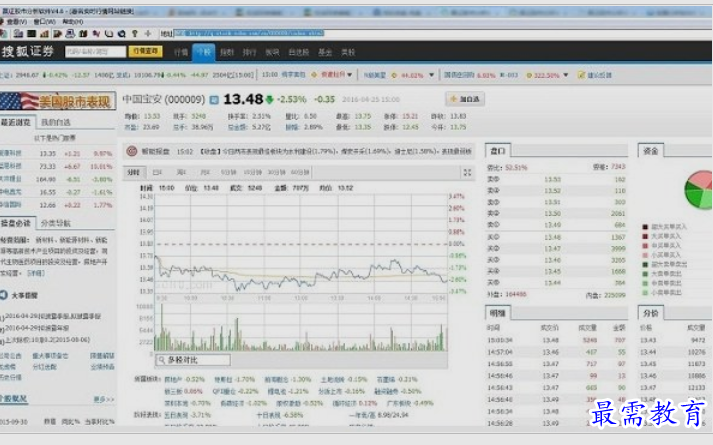
Task: Click the computer monitor toolbar icon
Action: coord(70,34)
